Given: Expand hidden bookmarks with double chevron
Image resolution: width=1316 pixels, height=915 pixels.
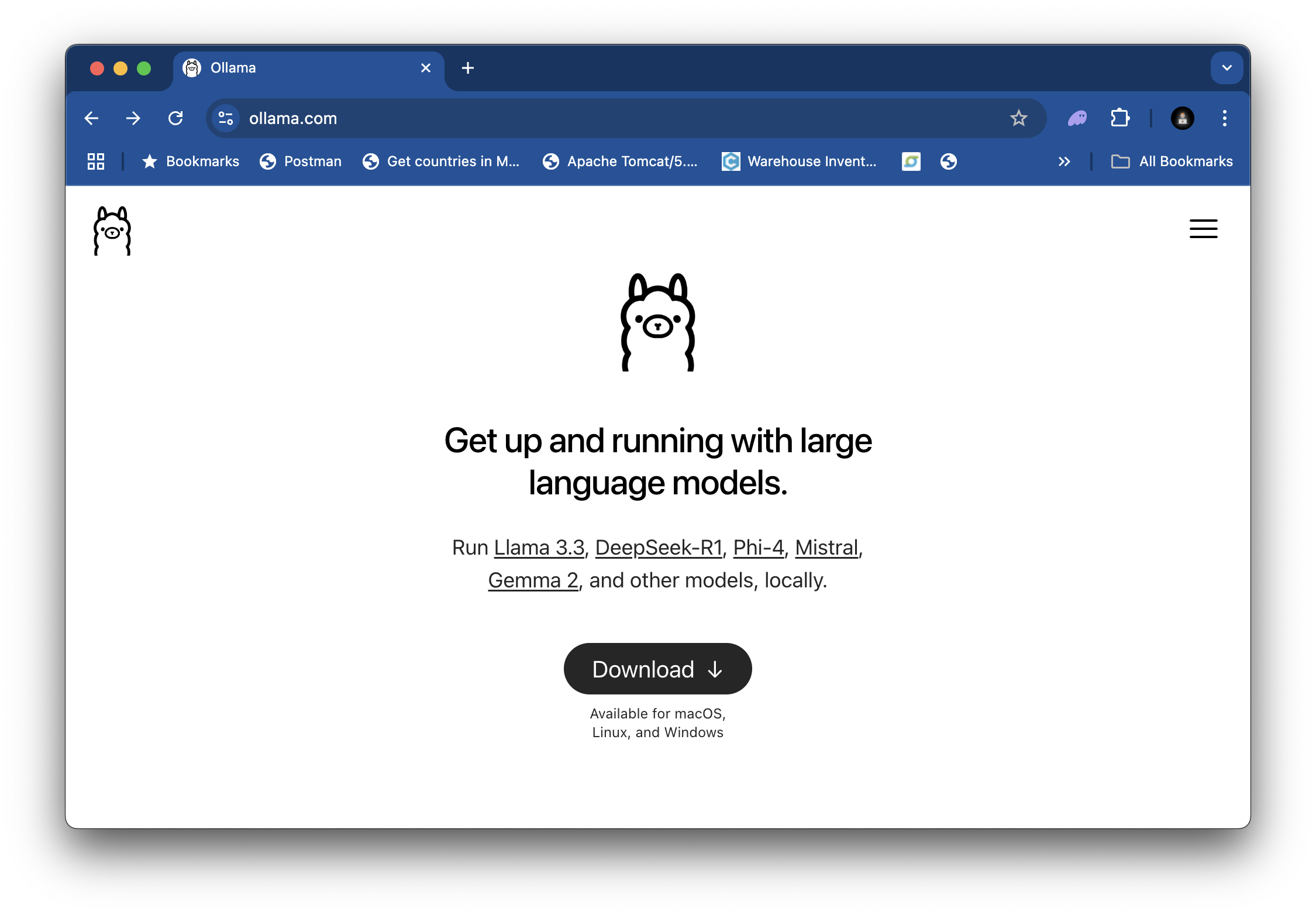Looking at the screenshot, I should (1064, 161).
